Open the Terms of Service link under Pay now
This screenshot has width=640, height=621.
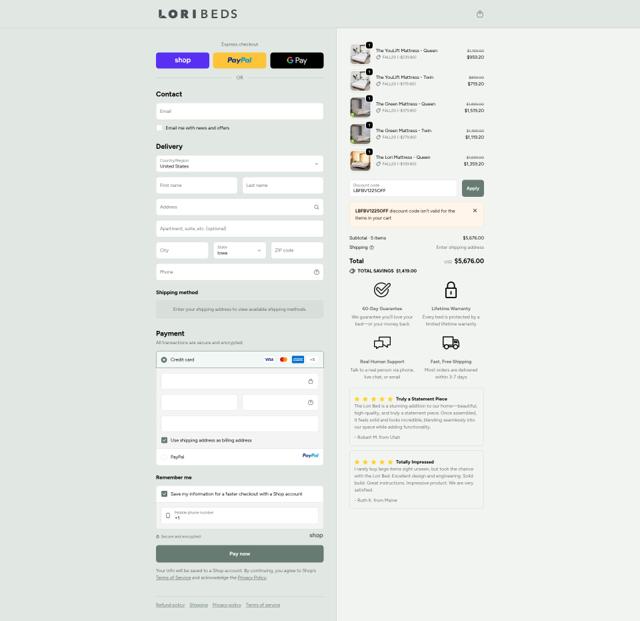coord(173,578)
